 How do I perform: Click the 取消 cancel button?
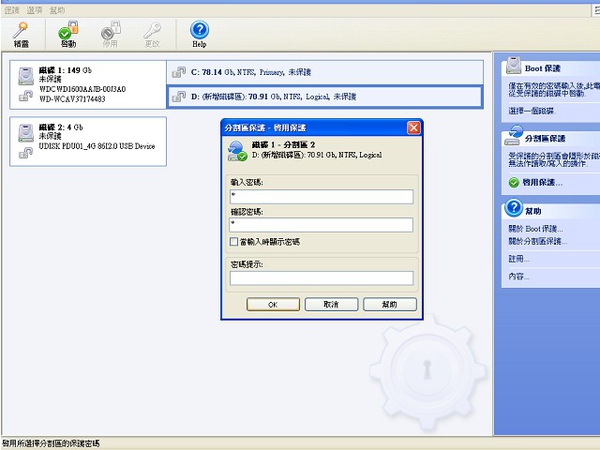331,305
